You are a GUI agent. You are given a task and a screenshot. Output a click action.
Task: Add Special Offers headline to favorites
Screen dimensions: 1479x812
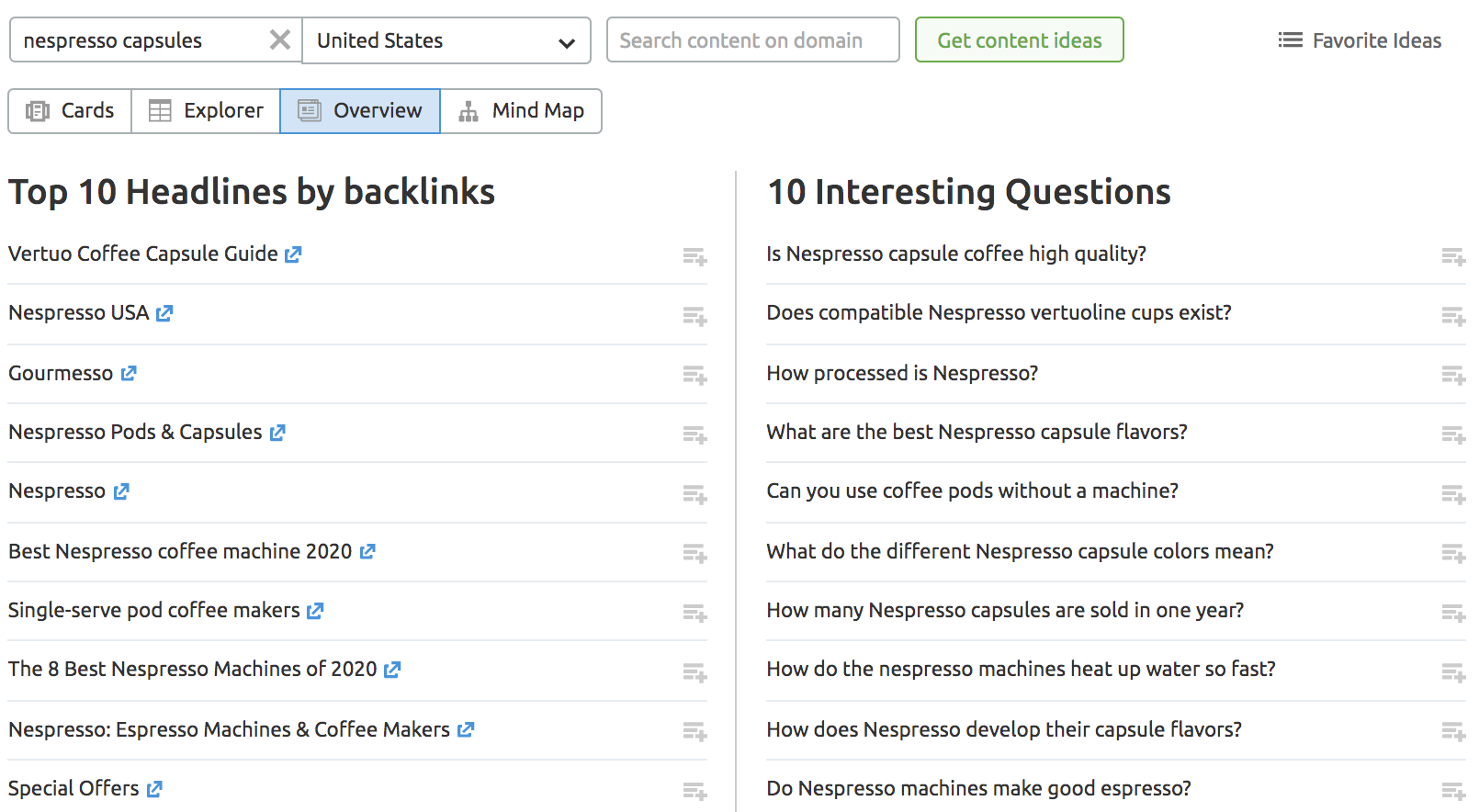coord(694,791)
